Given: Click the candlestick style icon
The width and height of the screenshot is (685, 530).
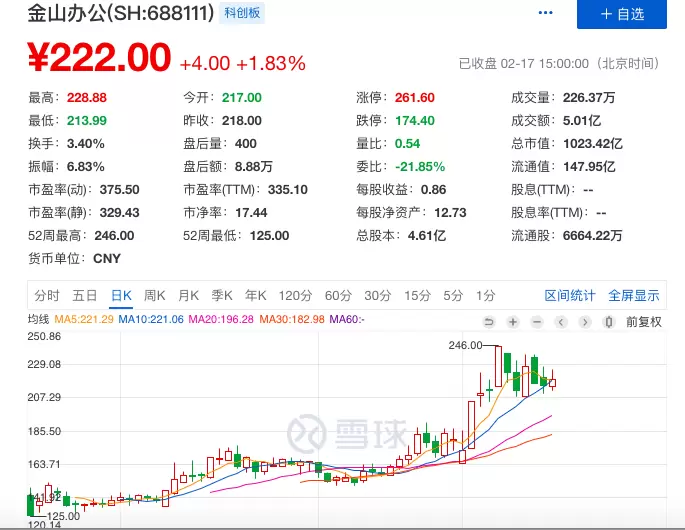Looking at the screenshot, I should tap(608, 322).
